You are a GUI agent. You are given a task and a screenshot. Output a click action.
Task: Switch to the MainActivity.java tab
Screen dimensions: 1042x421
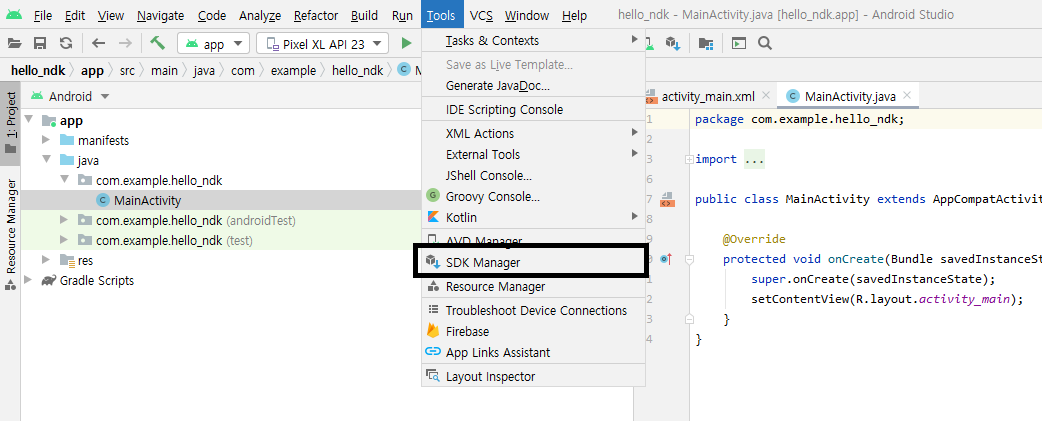850,97
